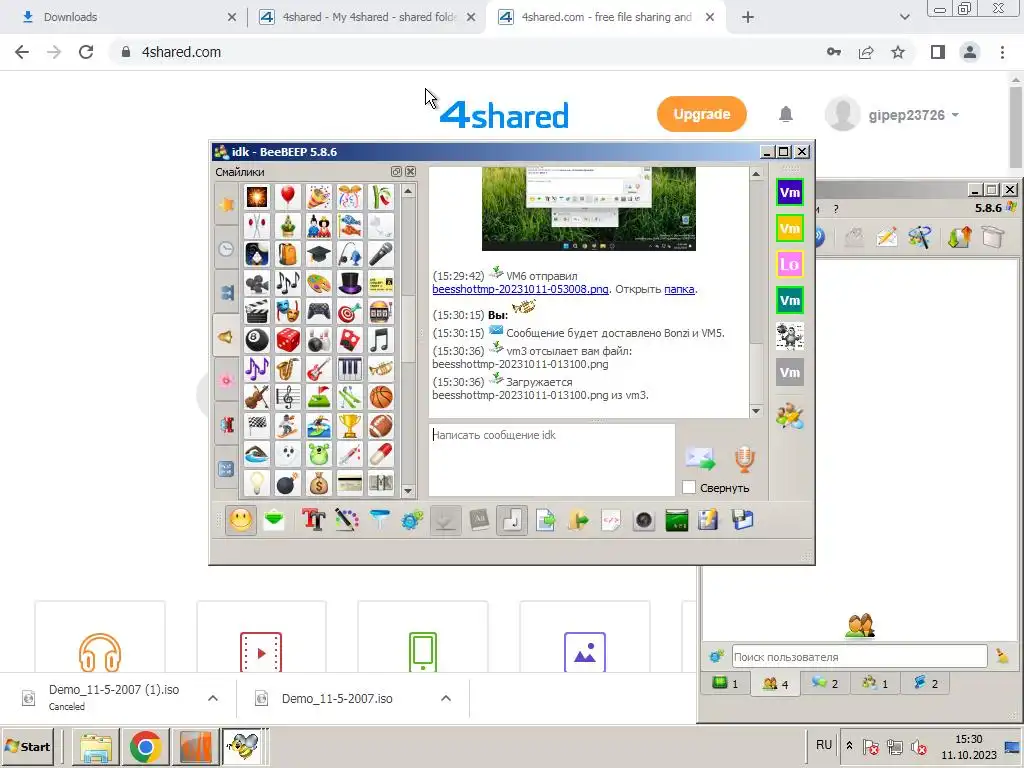Open the ? help menu in back BeeBEEP window
The height and width of the screenshot is (768, 1024).
pos(835,209)
